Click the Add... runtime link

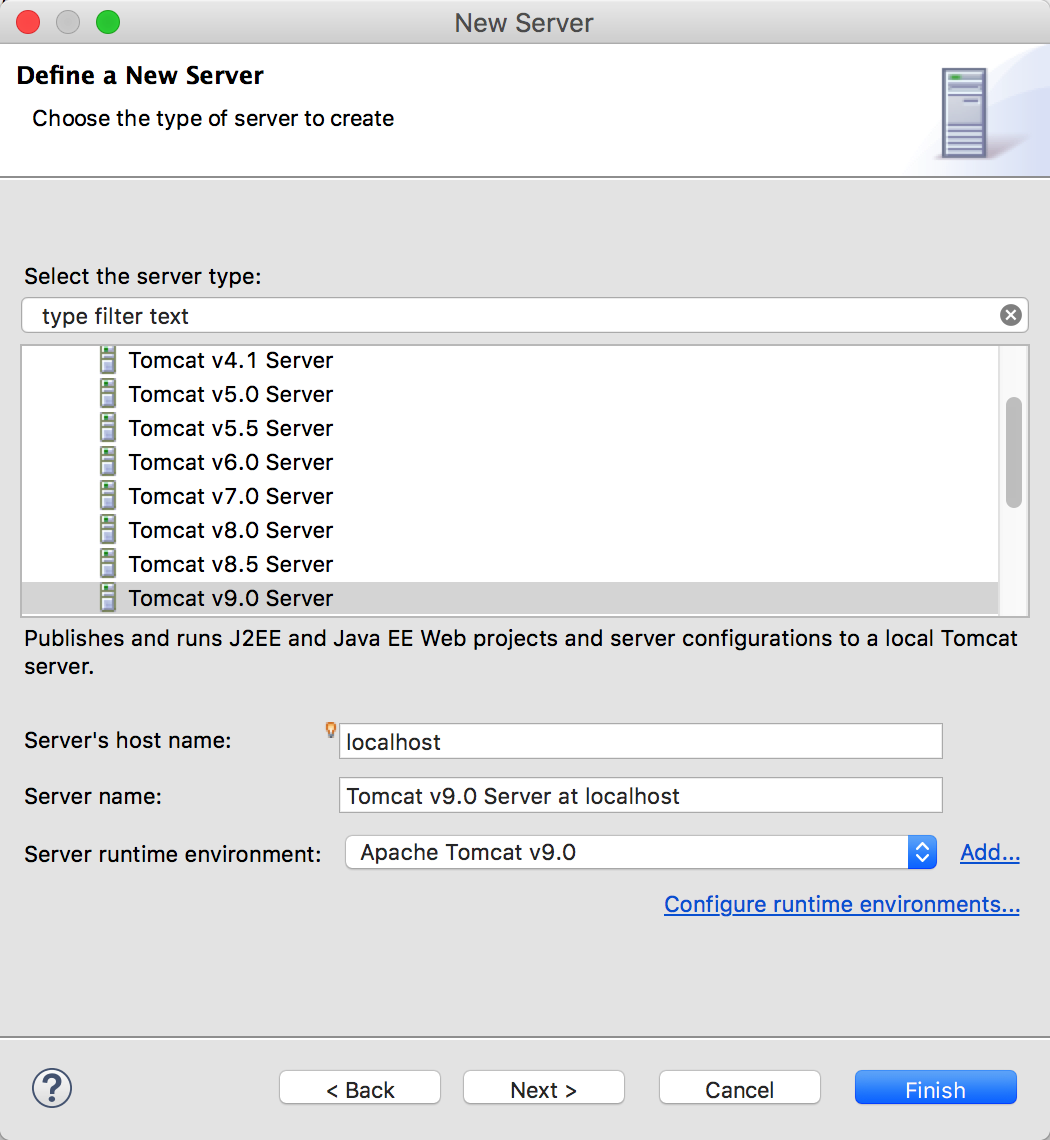(990, 852)
